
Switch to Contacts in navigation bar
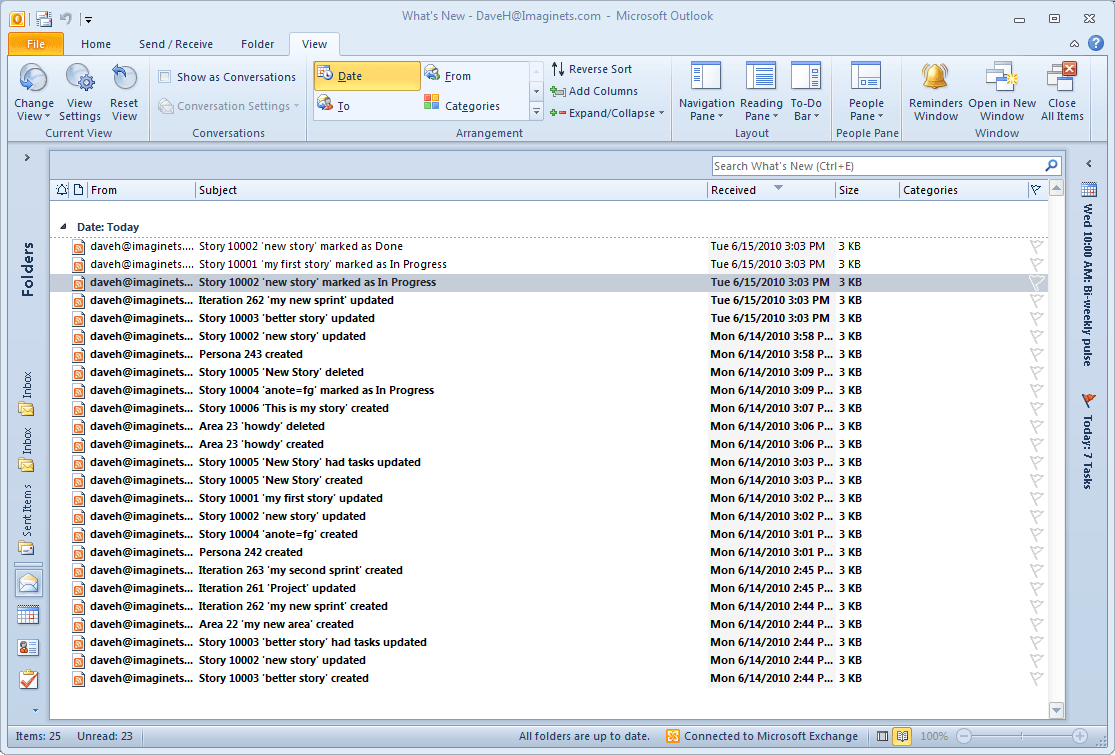(28, 648)
